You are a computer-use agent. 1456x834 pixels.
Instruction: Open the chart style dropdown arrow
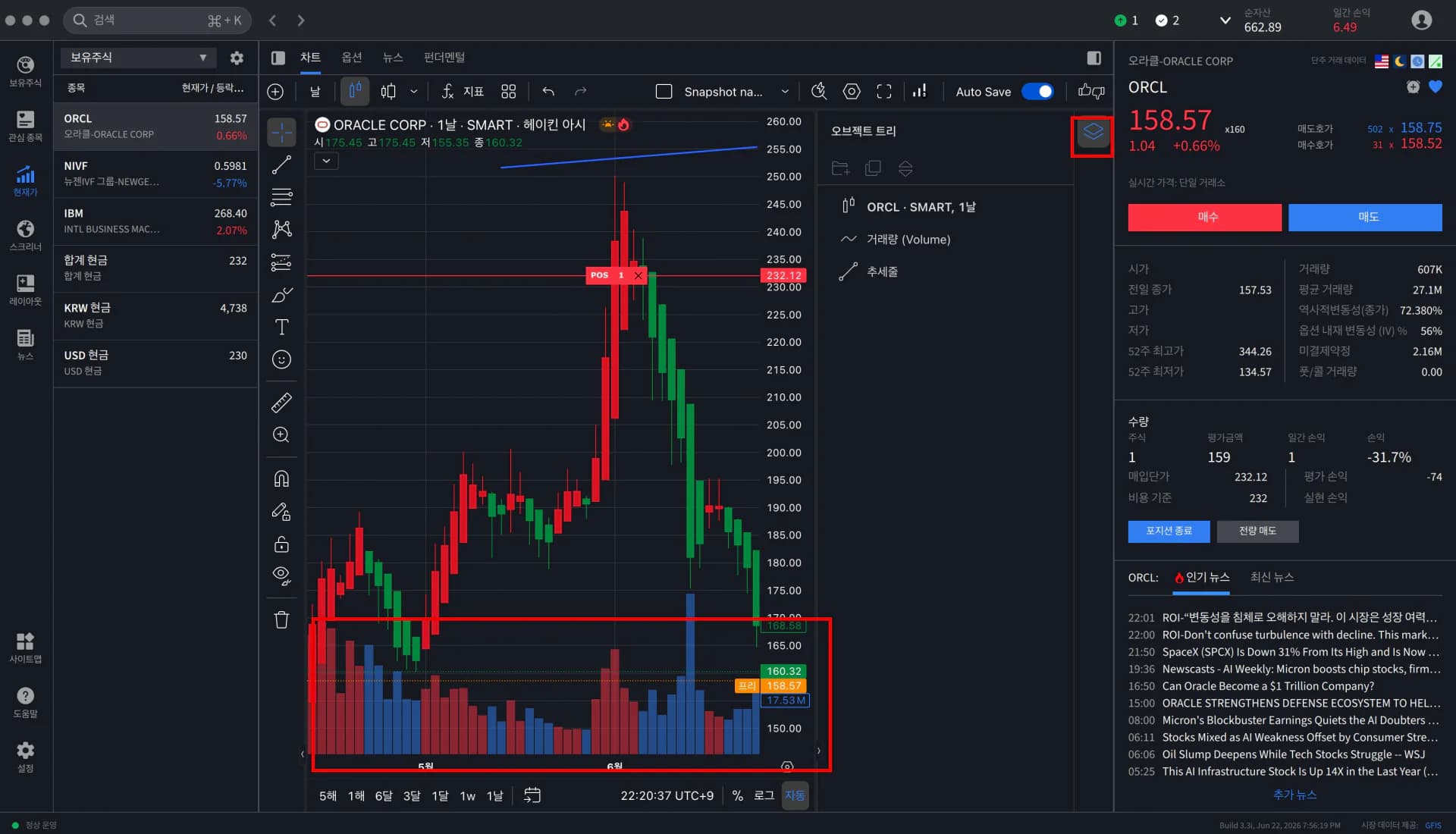click(x=413, y=92)
